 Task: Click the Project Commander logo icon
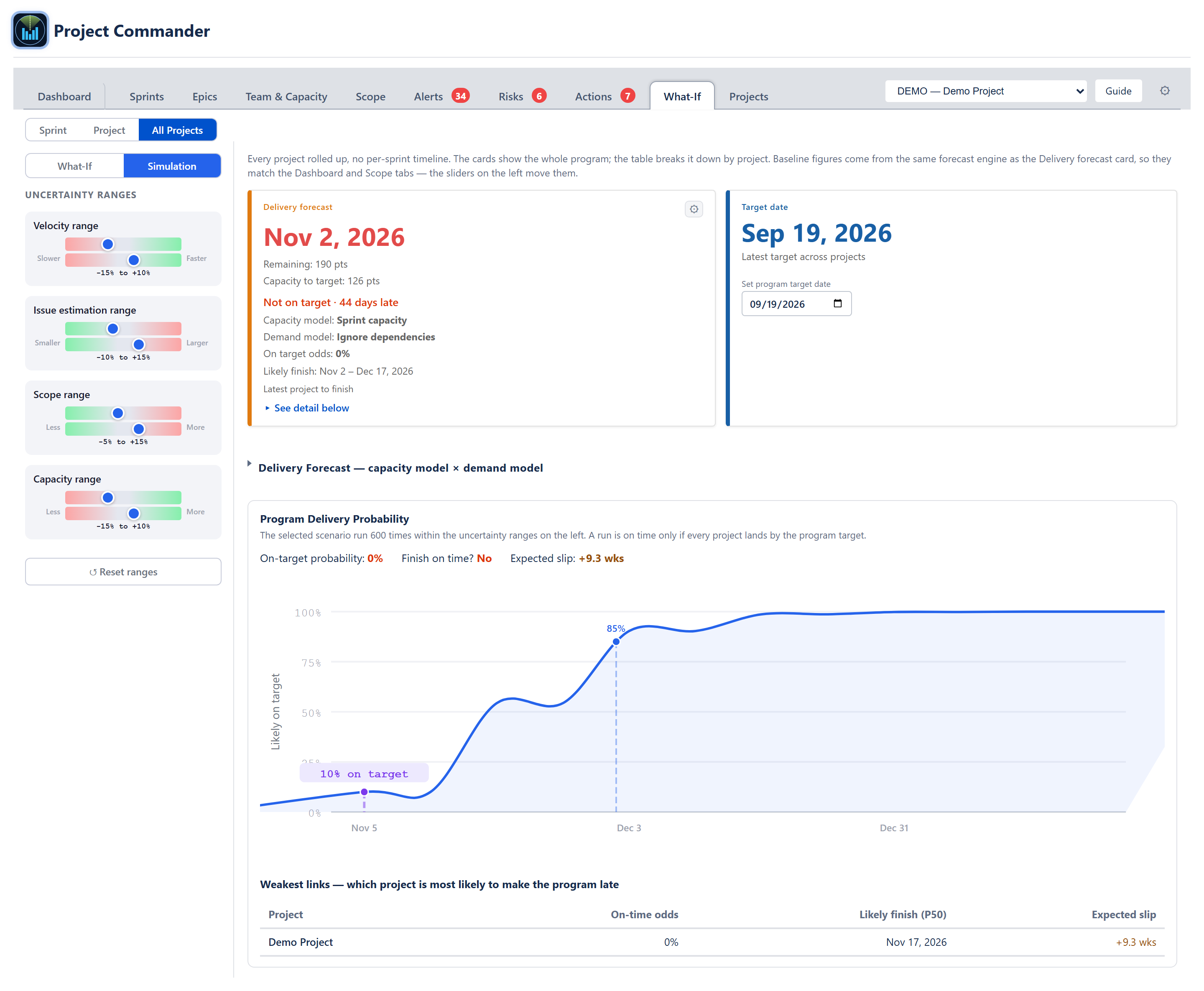tap(30, 30)
